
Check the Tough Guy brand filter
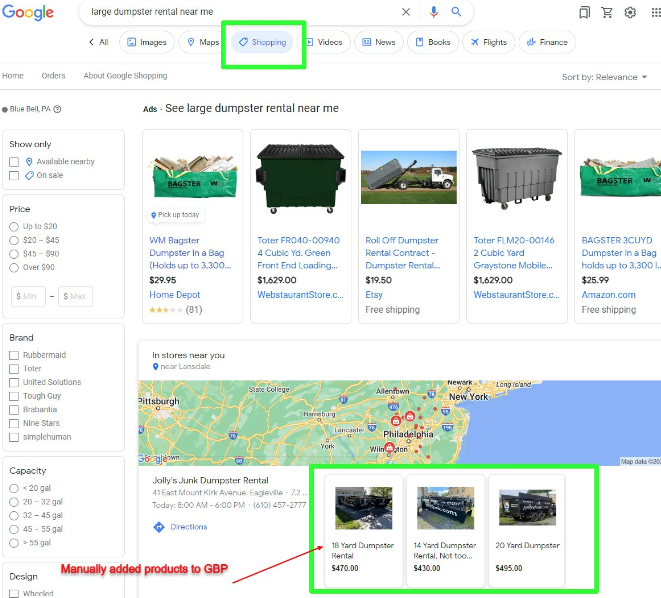pyautogui.click(x=14, y=396)
